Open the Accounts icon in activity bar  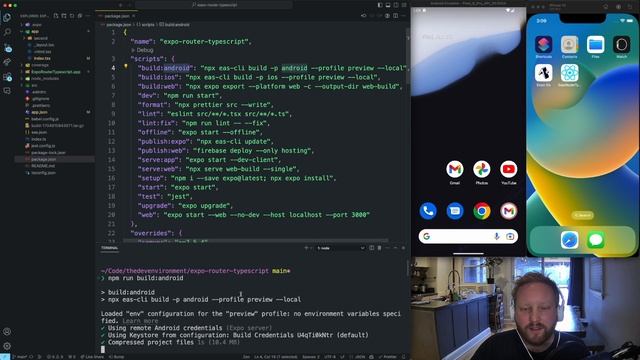click(x=7, y=332)
